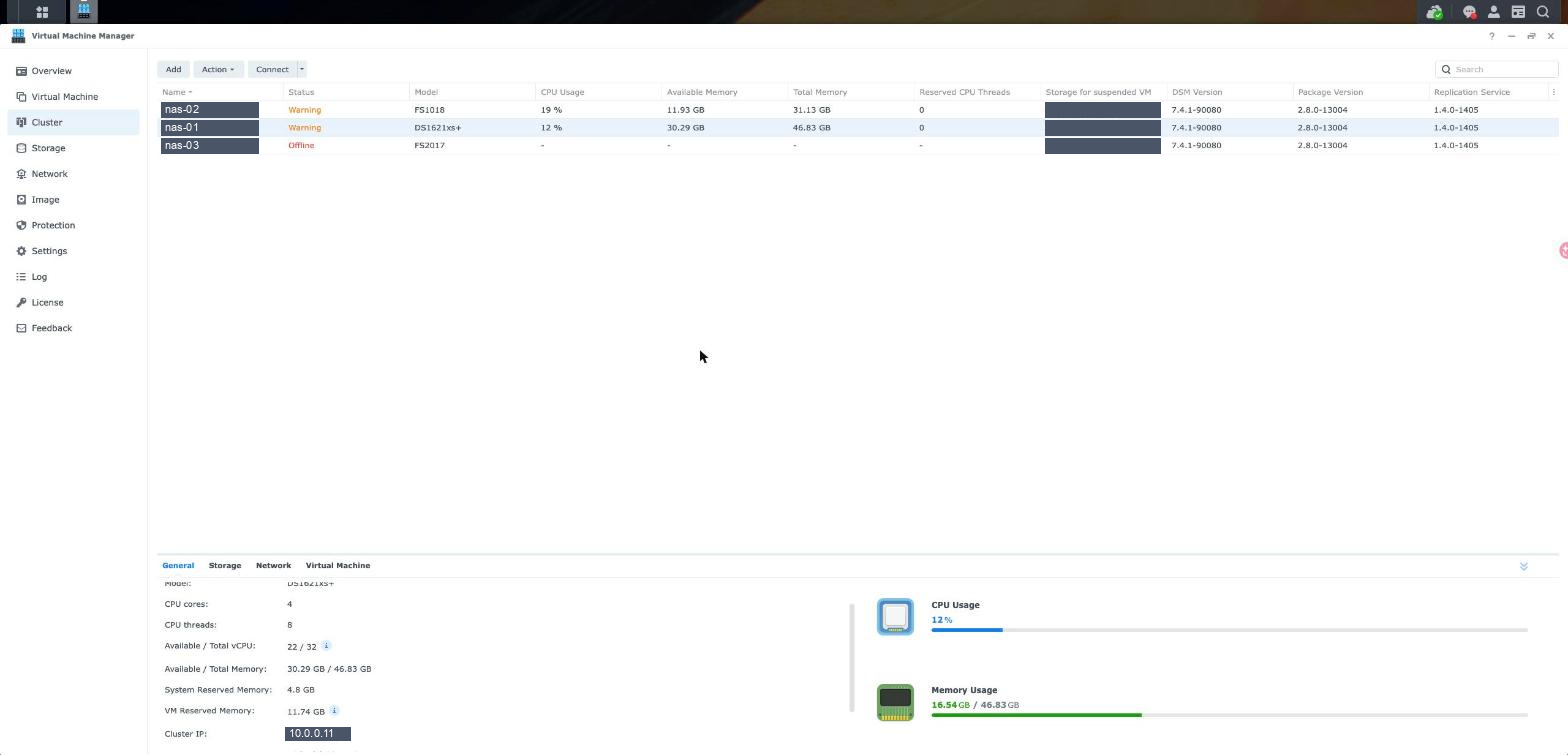
Task: Open the DSM Main Menu grid icon
Action: (42, 12)
